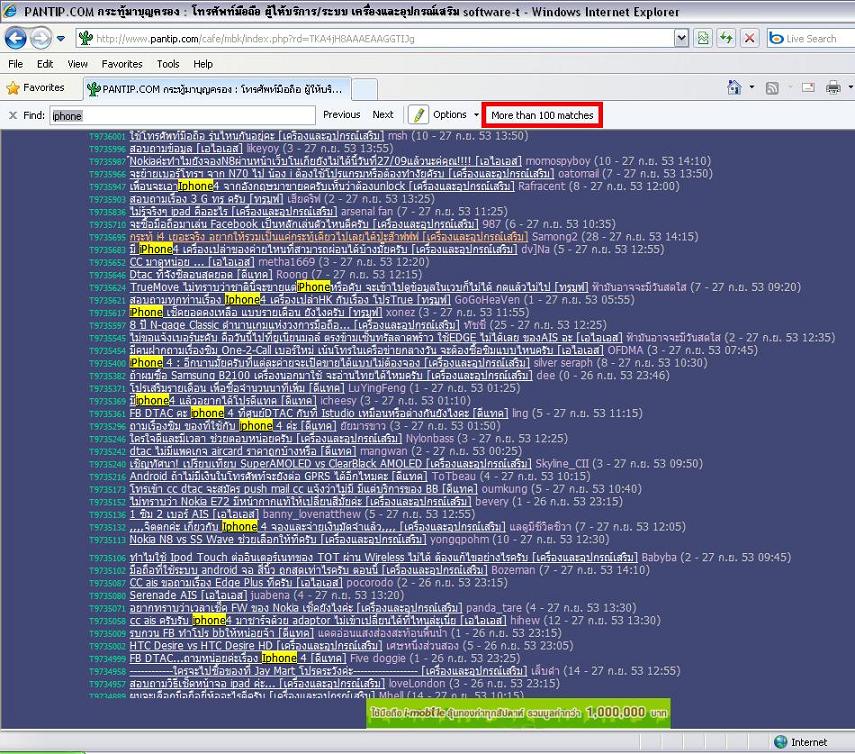This screenshot has width=855, height=754.
Task: Click the PANTIP cactus favicon in address bar
Action: coord(85,39)
